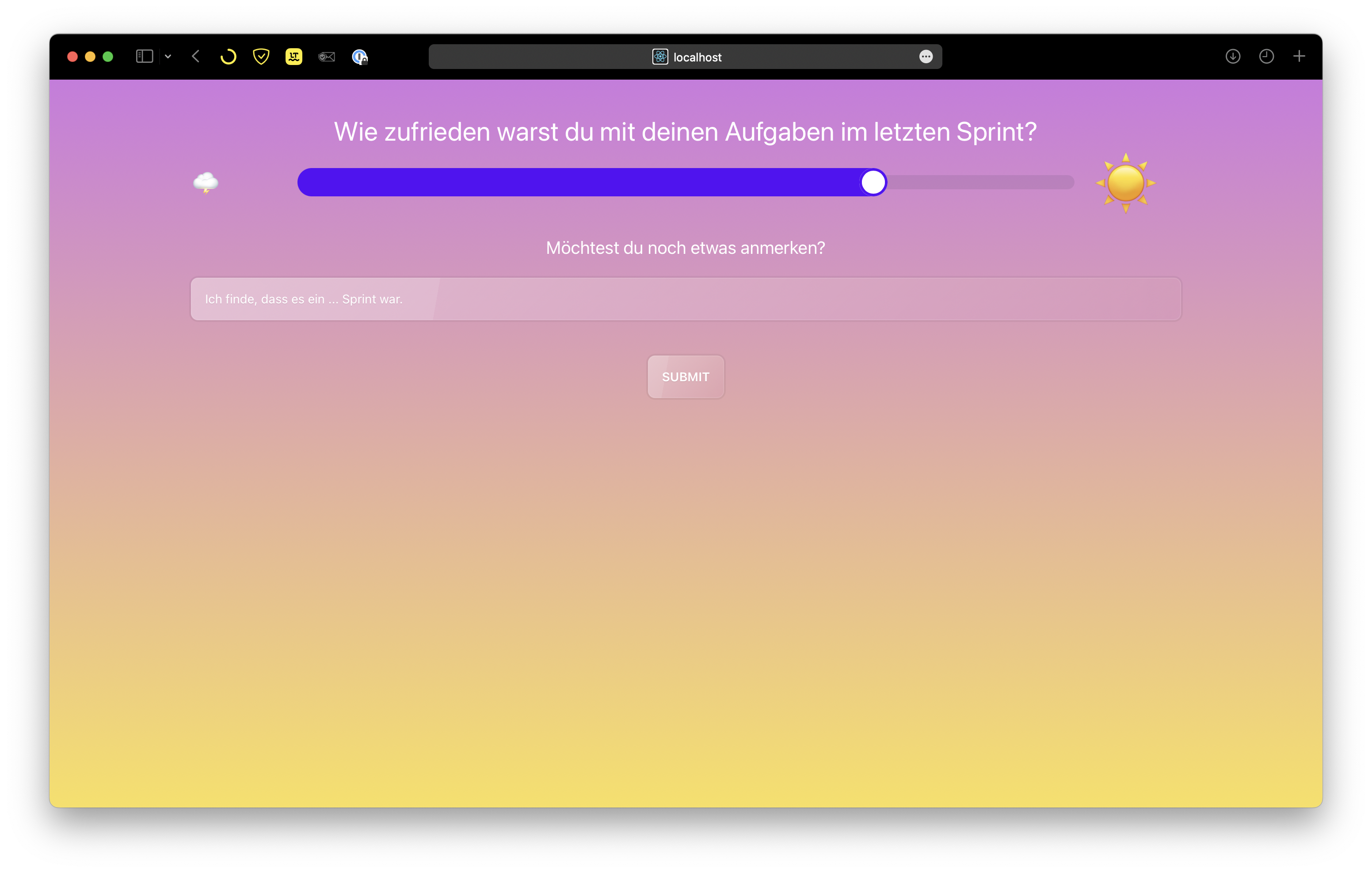Open the yellow shield extension
The image size is (1372, 873).
coord(261,57)
